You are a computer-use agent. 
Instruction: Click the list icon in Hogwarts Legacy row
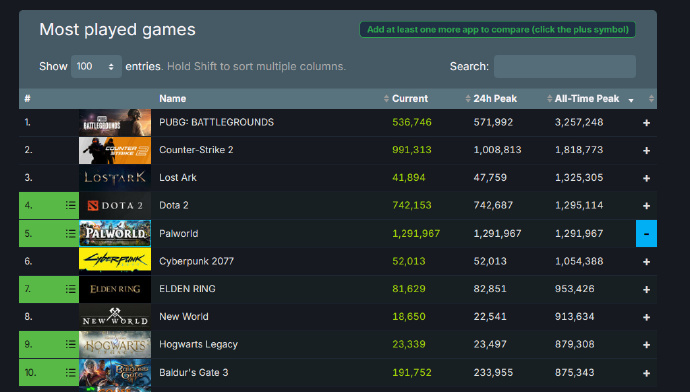click(x=70, y=344)
